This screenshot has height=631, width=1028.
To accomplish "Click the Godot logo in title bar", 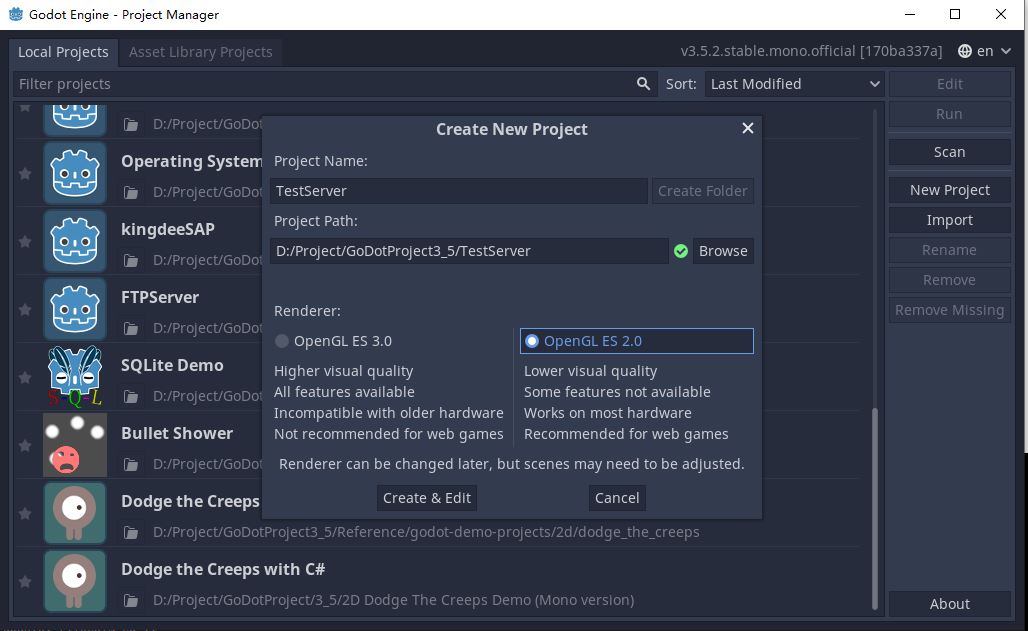I will click(x=16, y=14).
